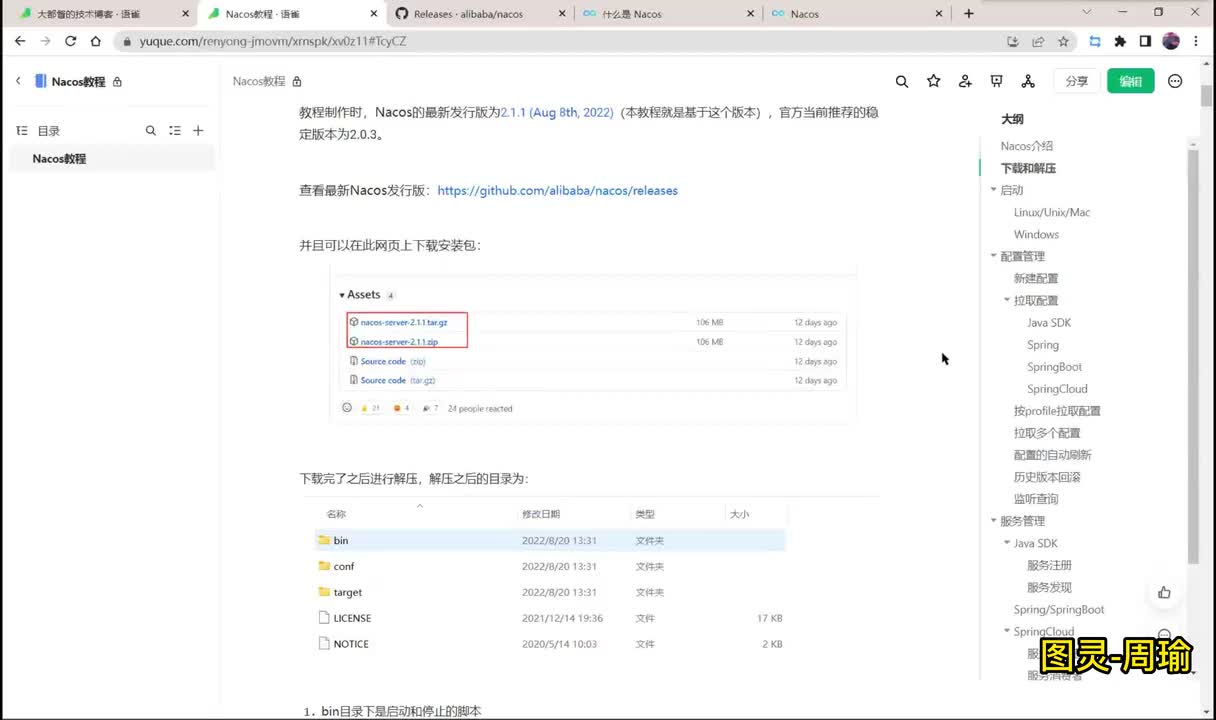The width and height of the screenshot is (1216, 720).
Task: Jump to 新建配置 outline entry
Action: [x=1036, y=278]
